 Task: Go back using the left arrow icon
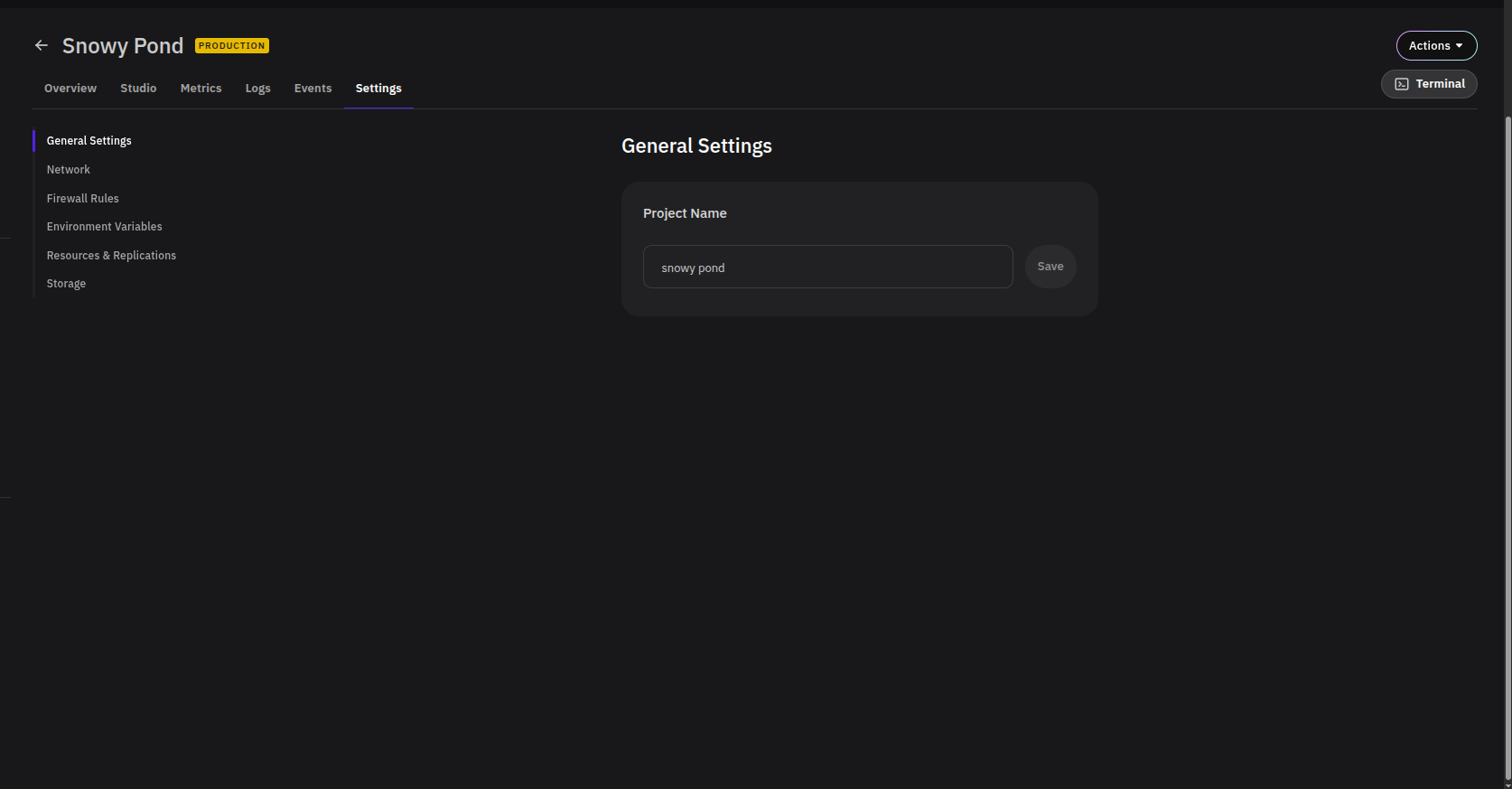[42, 45]
